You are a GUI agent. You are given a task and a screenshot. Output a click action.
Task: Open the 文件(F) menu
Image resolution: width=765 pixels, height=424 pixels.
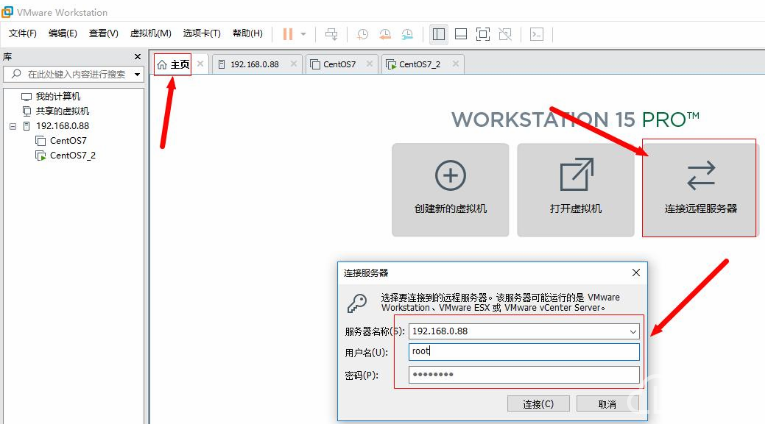coord(22,33)
